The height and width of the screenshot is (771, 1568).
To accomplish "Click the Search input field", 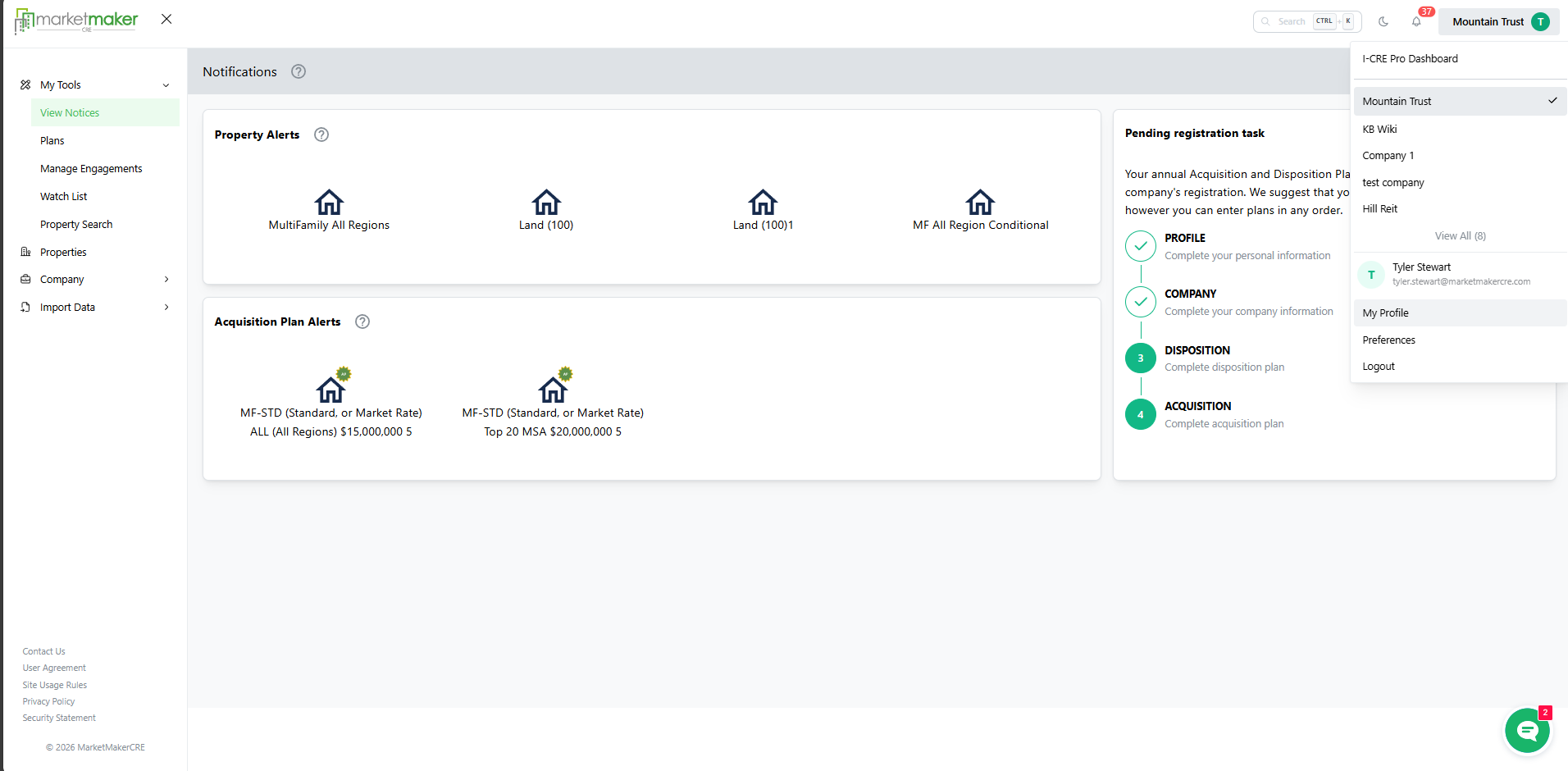I will [1292, 22].
